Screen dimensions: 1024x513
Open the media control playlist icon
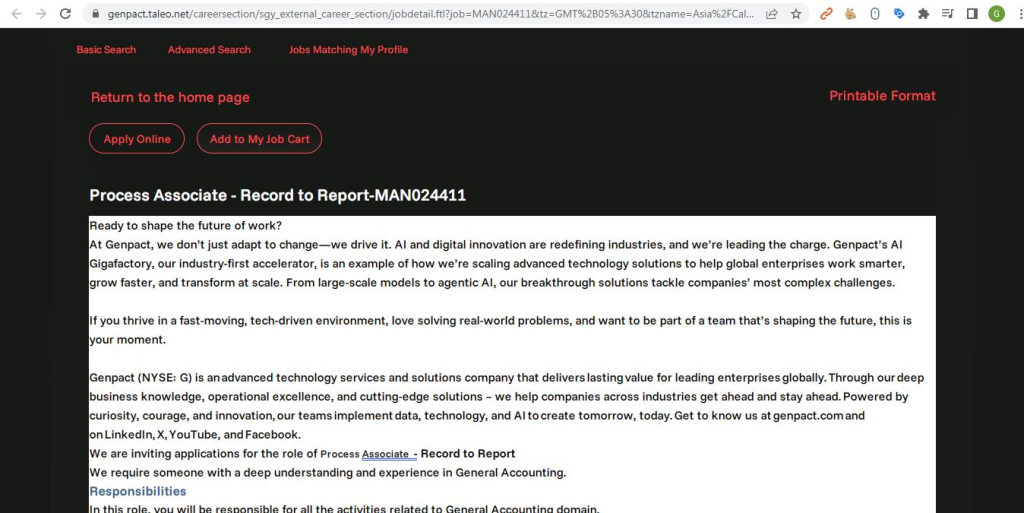[x=948, y=14]
